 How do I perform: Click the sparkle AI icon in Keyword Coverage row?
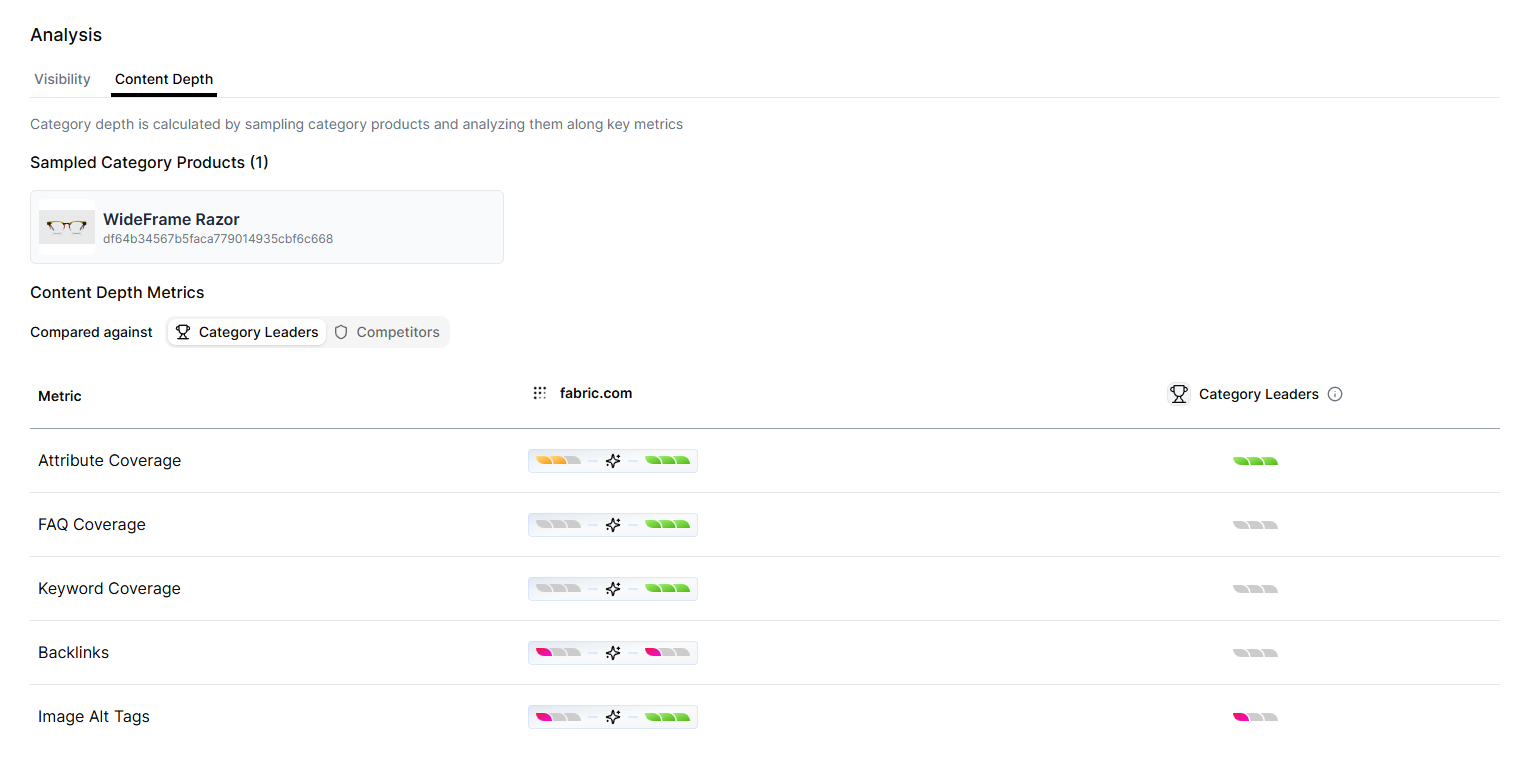(x=613, y=588)
